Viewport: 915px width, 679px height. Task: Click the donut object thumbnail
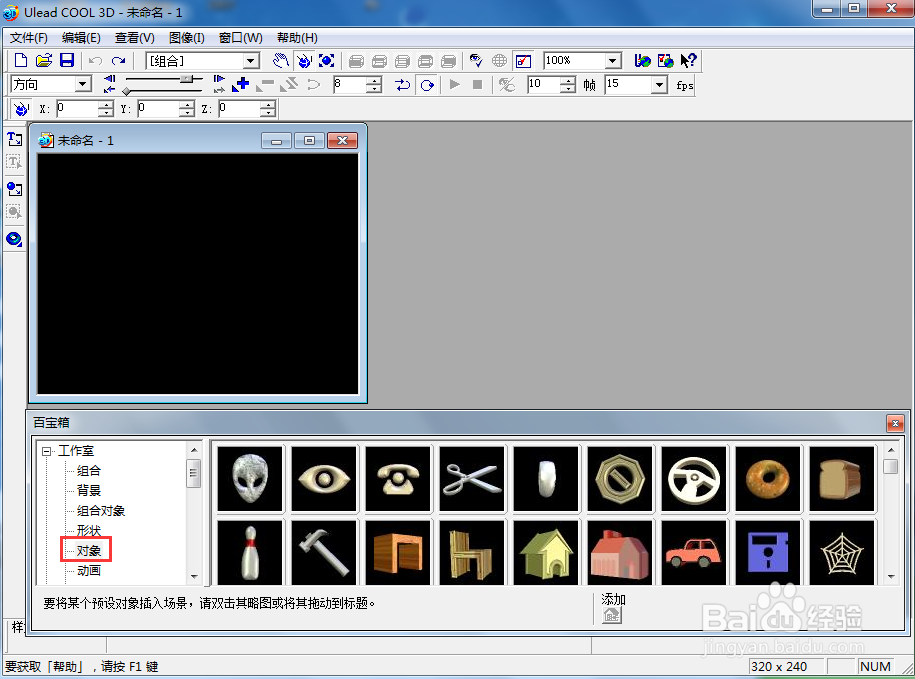(x=768, y=479)
